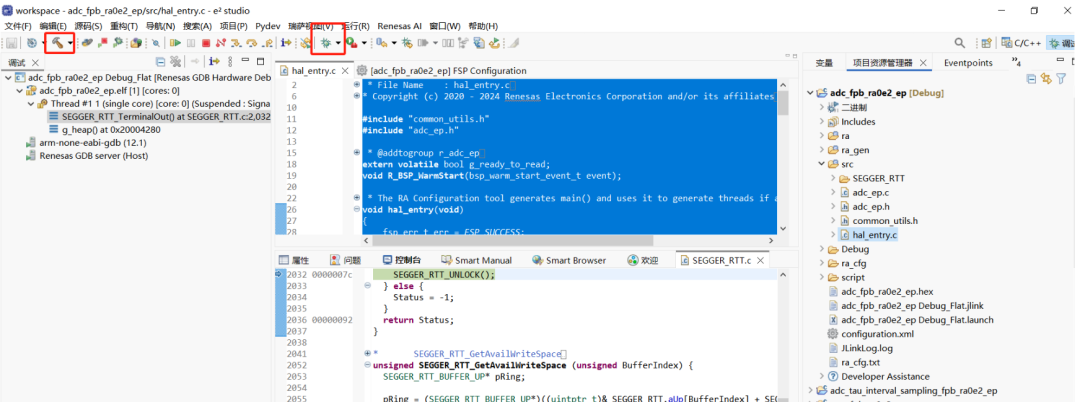Image resolution: width=1080 pixels, height=402 pixels.
Task: Click Remove All Terminated Launches icon
Action: coord(176,62)
